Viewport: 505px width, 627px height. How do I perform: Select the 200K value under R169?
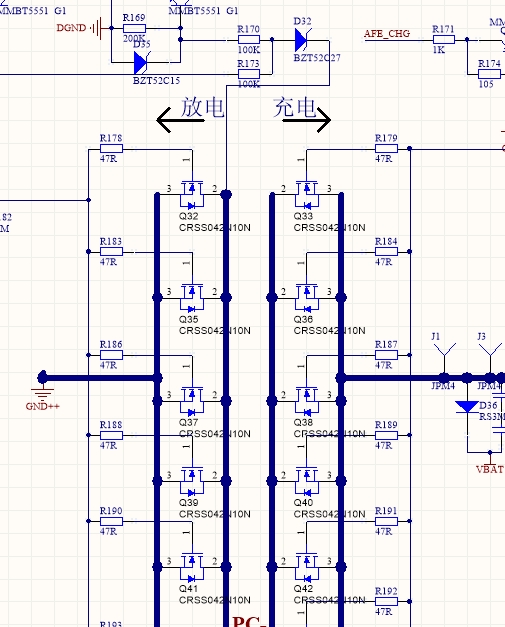[133, 38]
